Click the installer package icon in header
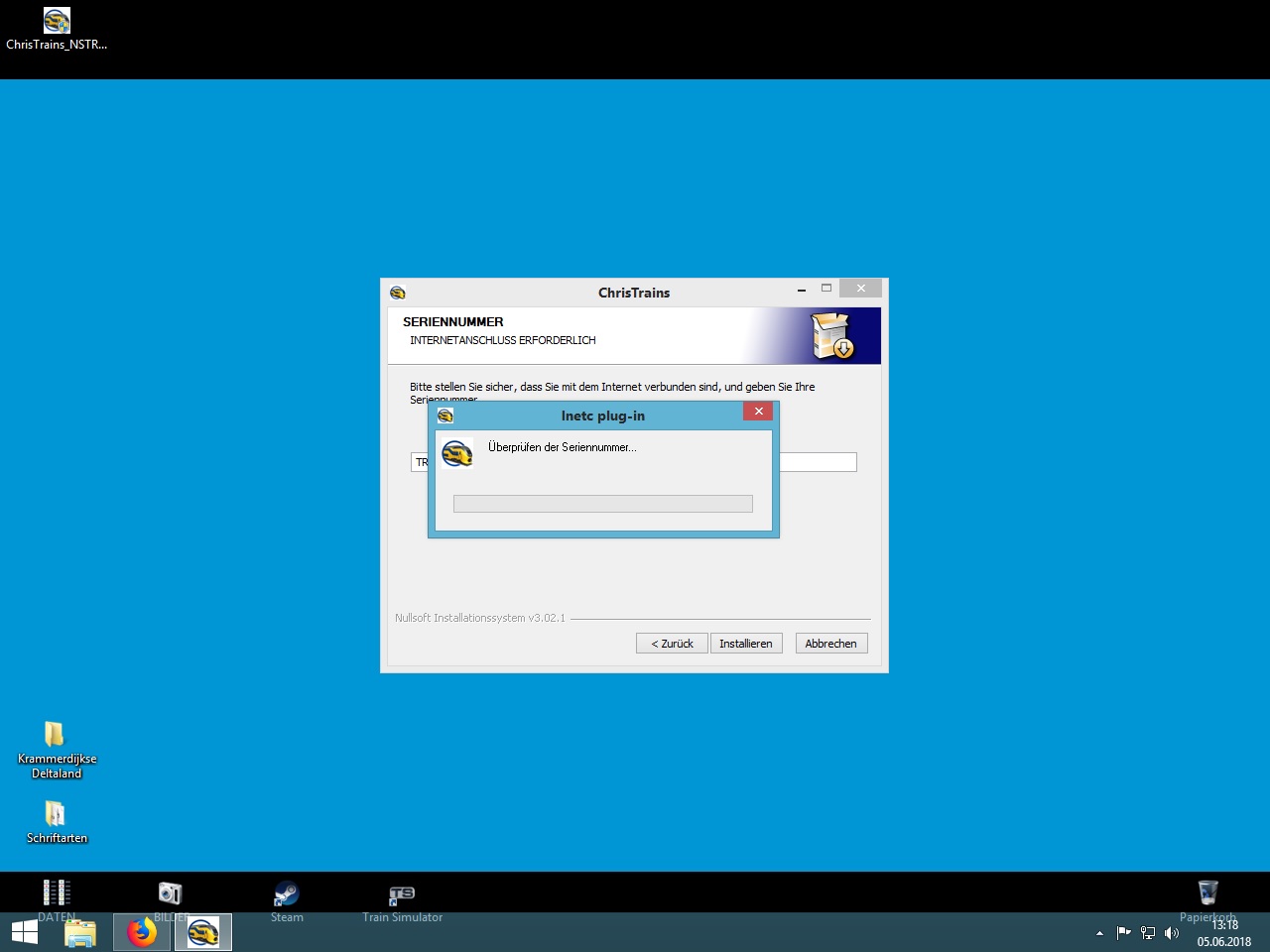The width and height of the screenshot is (1270, 952). click(832, 335)
